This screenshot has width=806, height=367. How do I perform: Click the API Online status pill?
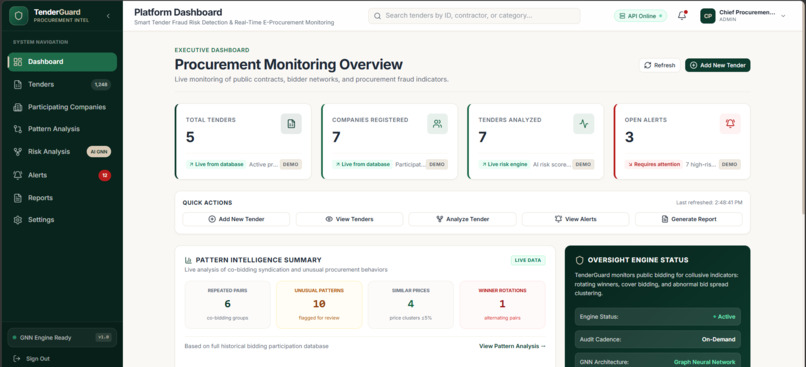click(640, 16)
